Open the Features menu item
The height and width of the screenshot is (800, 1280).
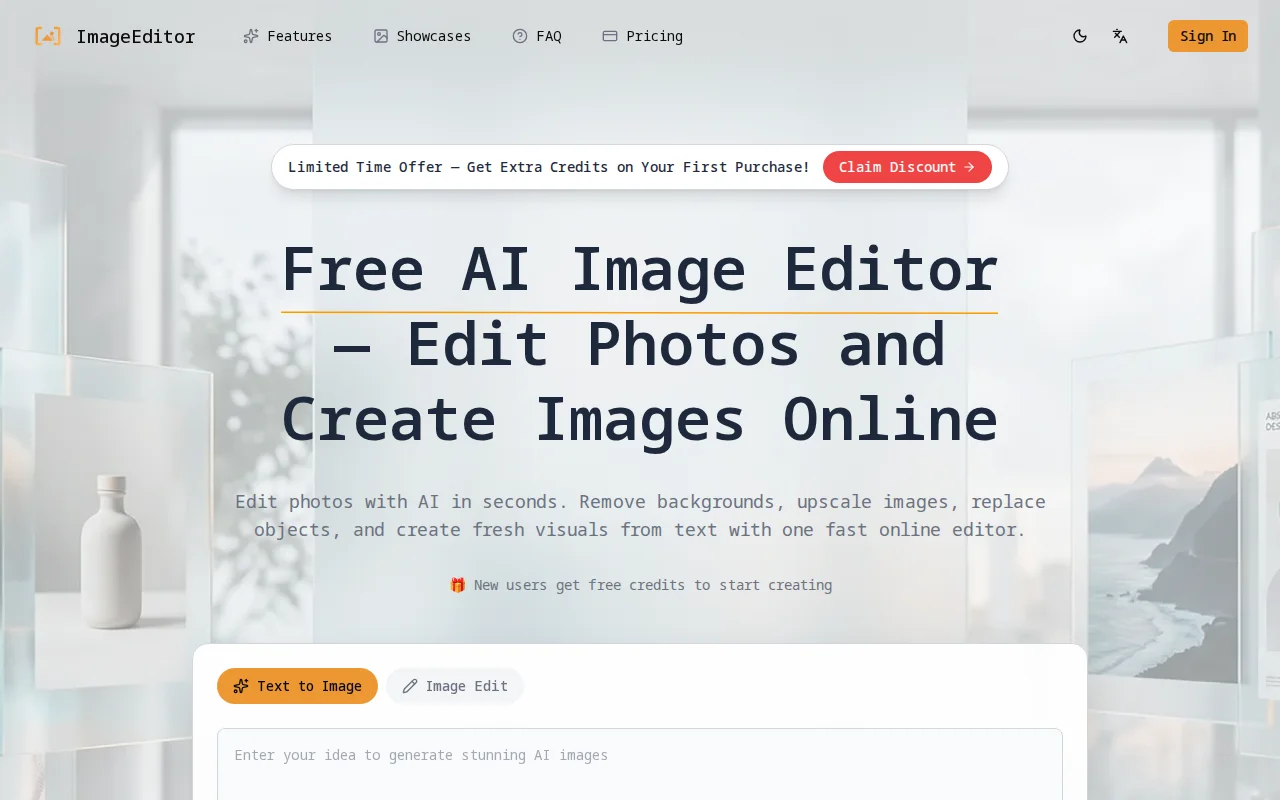(299, 36)
